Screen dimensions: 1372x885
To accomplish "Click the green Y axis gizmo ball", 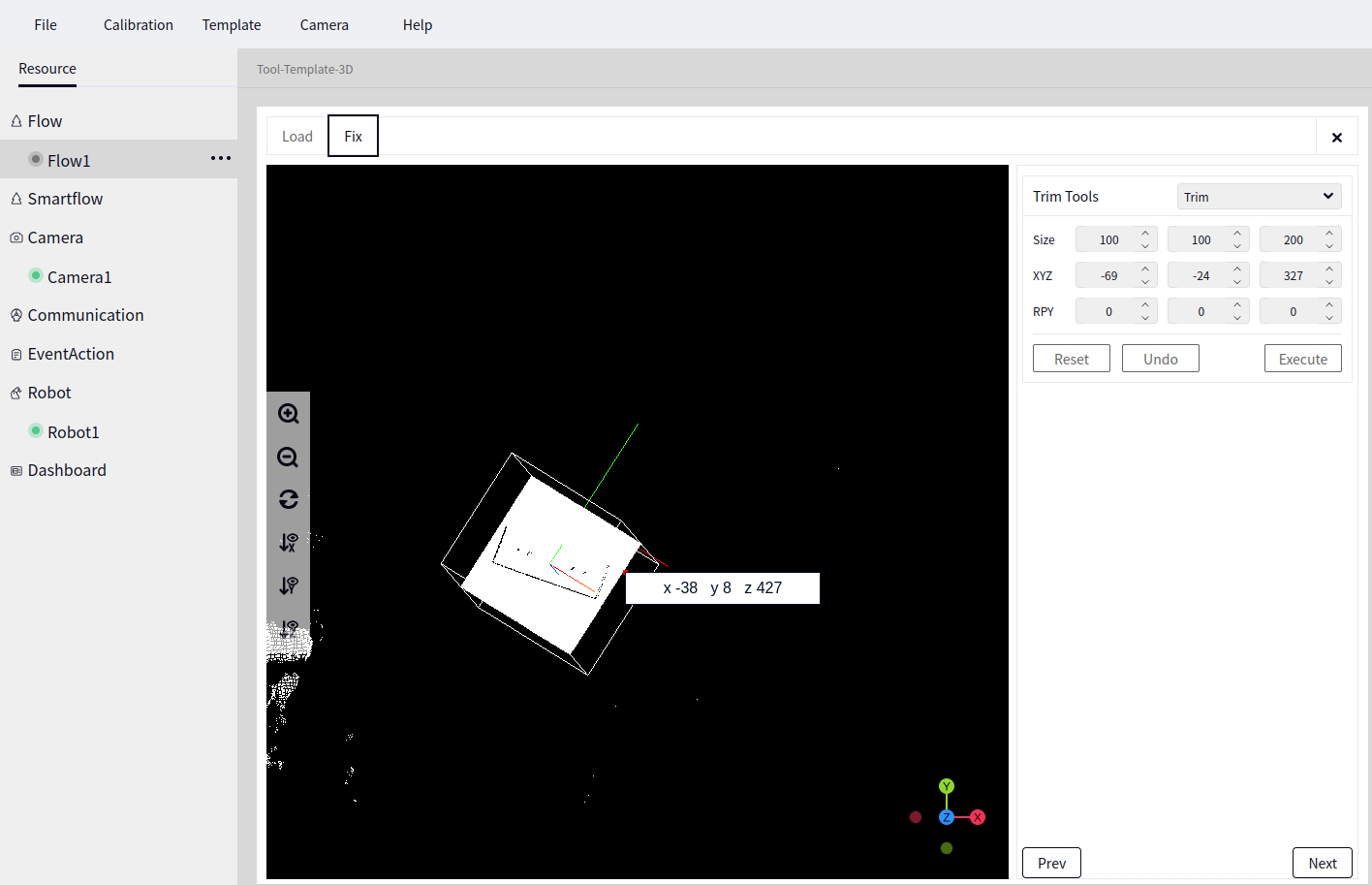I will click(x=947, y=786).
